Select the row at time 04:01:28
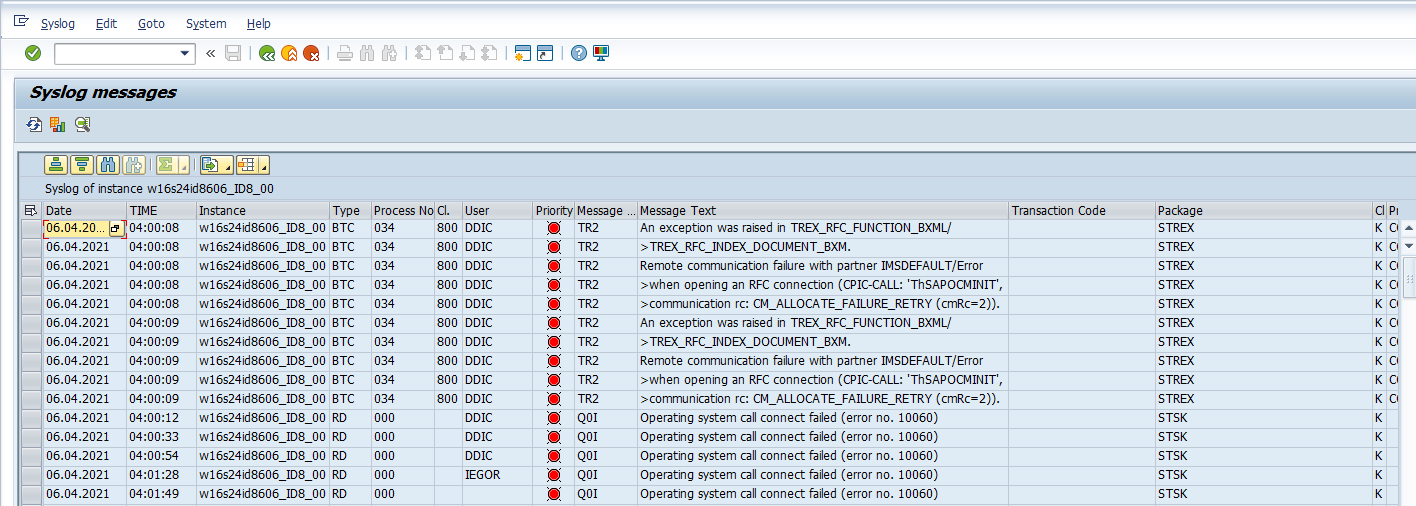Image resolution: width=1416 pixels, height=506 pixels. coord(32,475)
